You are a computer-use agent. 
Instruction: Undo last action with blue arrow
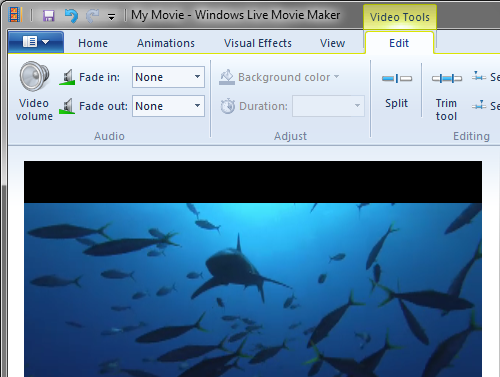click(x=71, y=15)
